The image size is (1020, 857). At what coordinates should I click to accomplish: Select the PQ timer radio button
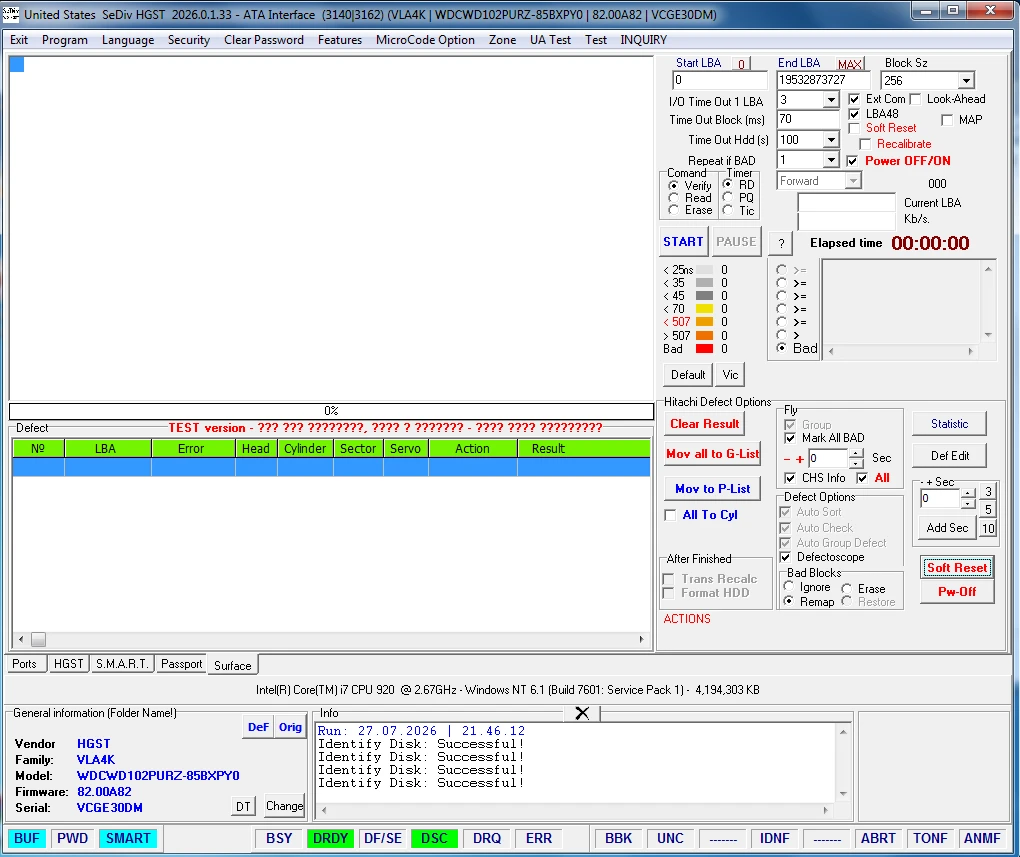[x=728, y=198]
